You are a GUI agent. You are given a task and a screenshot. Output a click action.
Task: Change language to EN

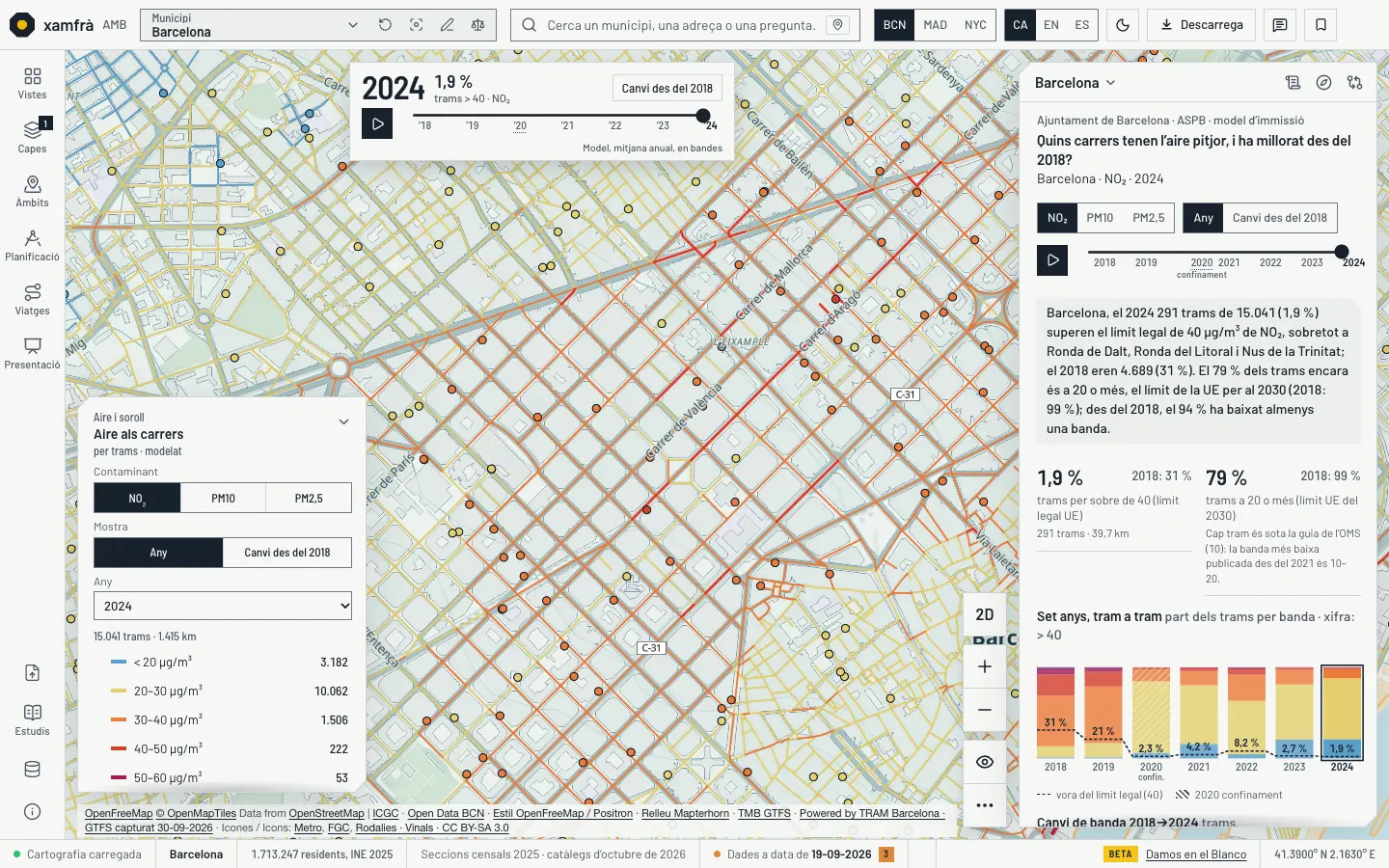point(1051,25)
